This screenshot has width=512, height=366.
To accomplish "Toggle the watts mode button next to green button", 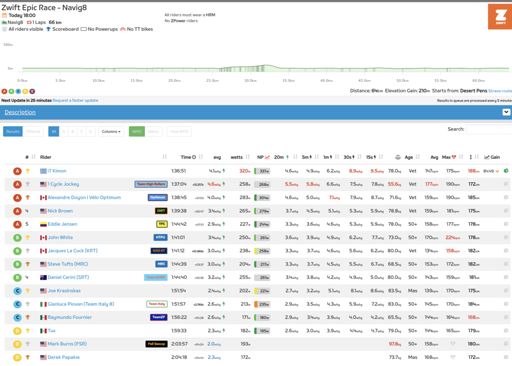I will coord(153,131).
